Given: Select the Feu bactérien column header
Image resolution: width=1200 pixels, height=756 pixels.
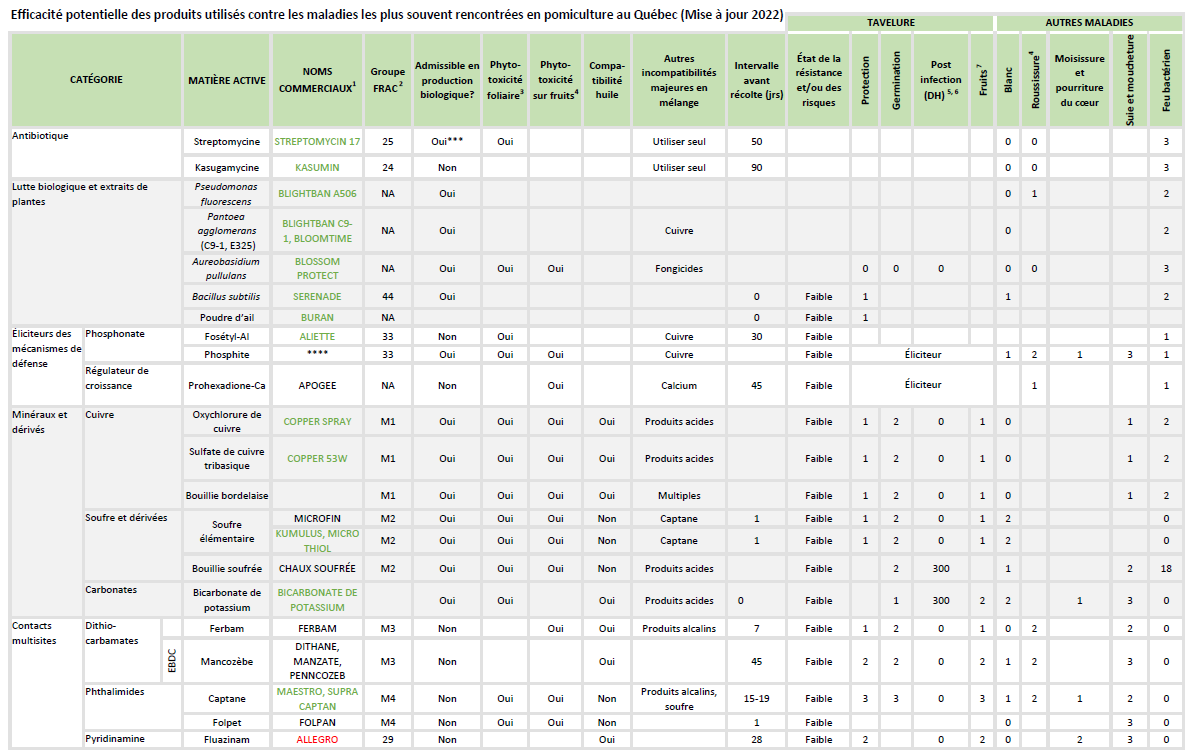Looking at the screenshot, I should 1166,80.
